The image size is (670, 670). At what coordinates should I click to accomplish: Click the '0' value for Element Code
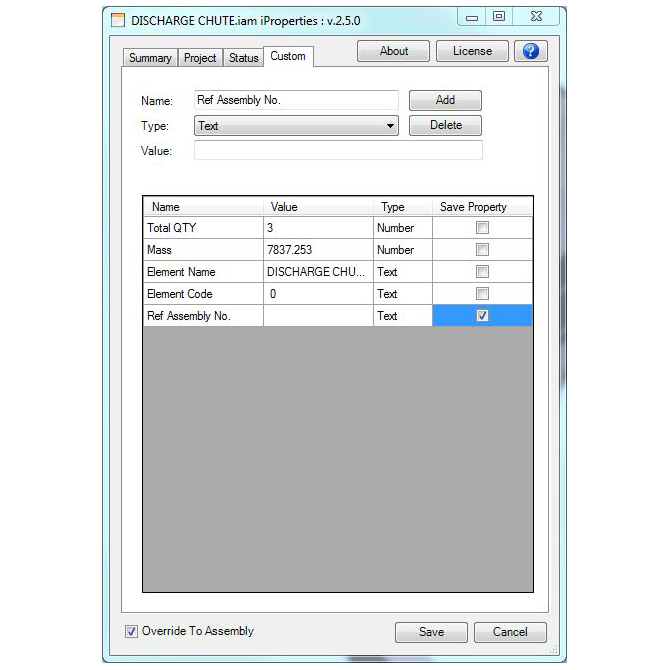tap(318, 294)
